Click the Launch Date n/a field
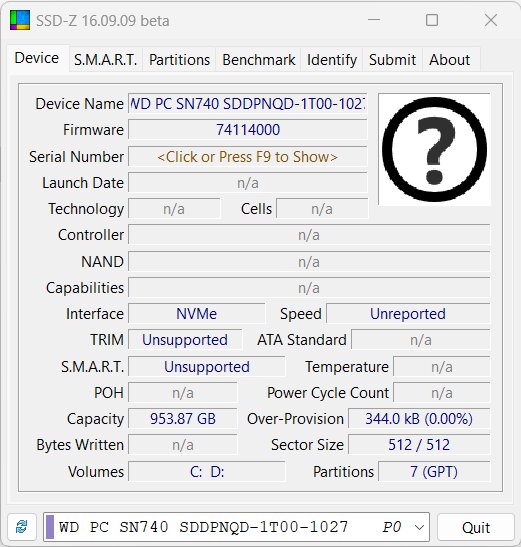The height and width of the screenshot is (547, 521). (x=248, y=183)
